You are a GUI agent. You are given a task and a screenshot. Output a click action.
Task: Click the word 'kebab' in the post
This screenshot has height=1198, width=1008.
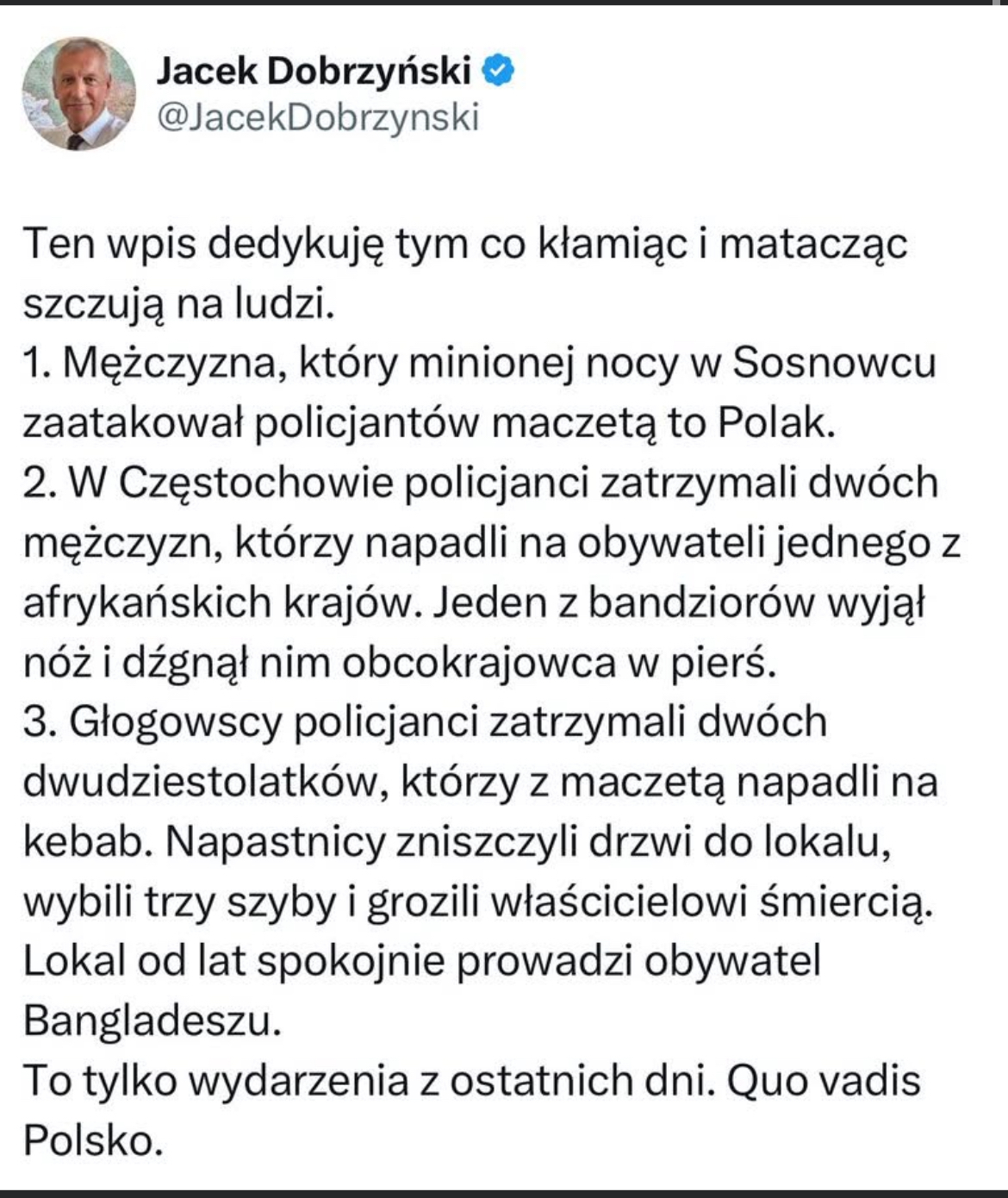(84, 841)
